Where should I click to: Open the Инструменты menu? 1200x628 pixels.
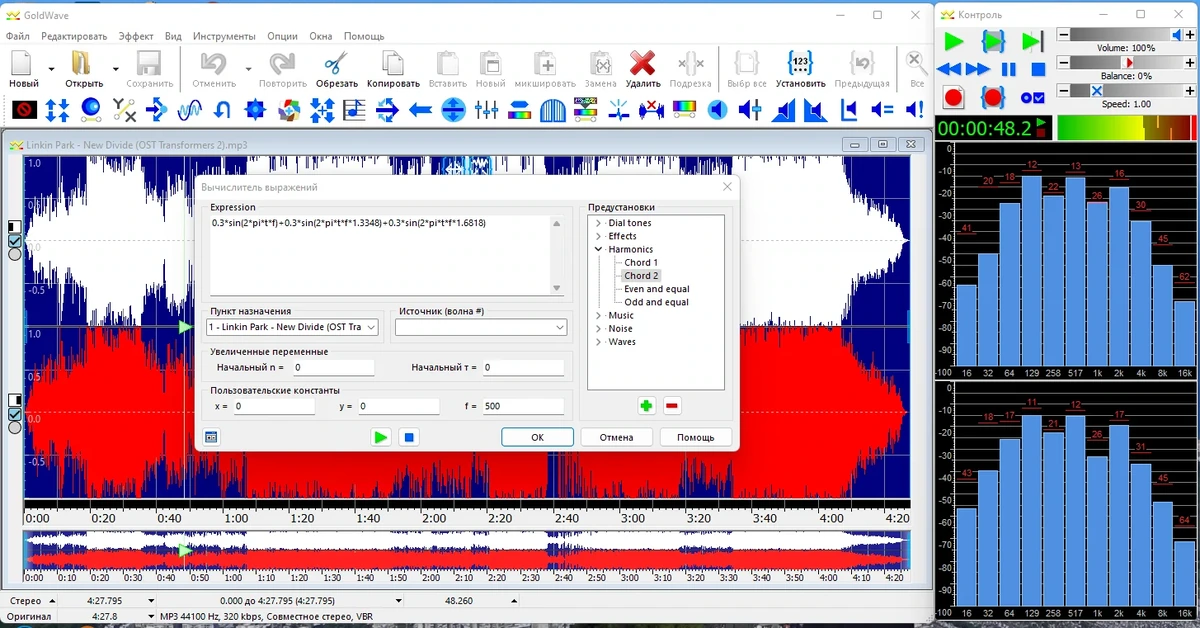(225, 36)
